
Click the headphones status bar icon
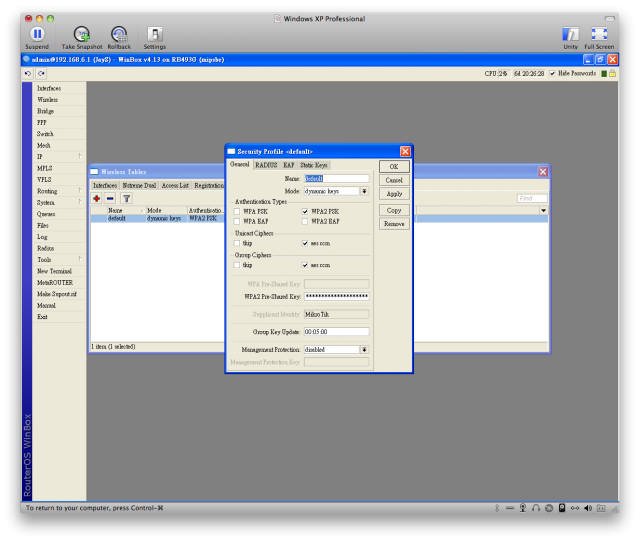(x=536, y=508)
